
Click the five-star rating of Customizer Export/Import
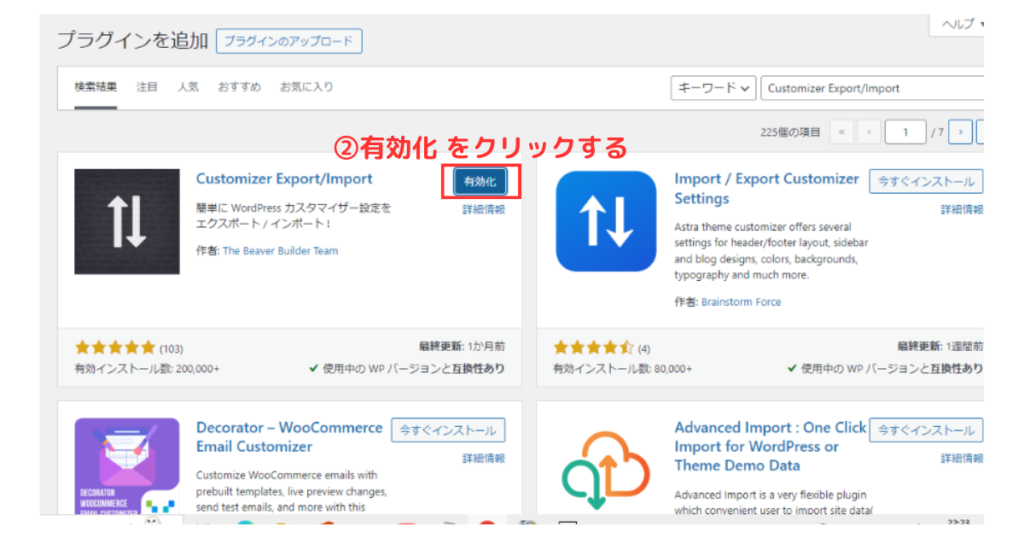(115, 347)
